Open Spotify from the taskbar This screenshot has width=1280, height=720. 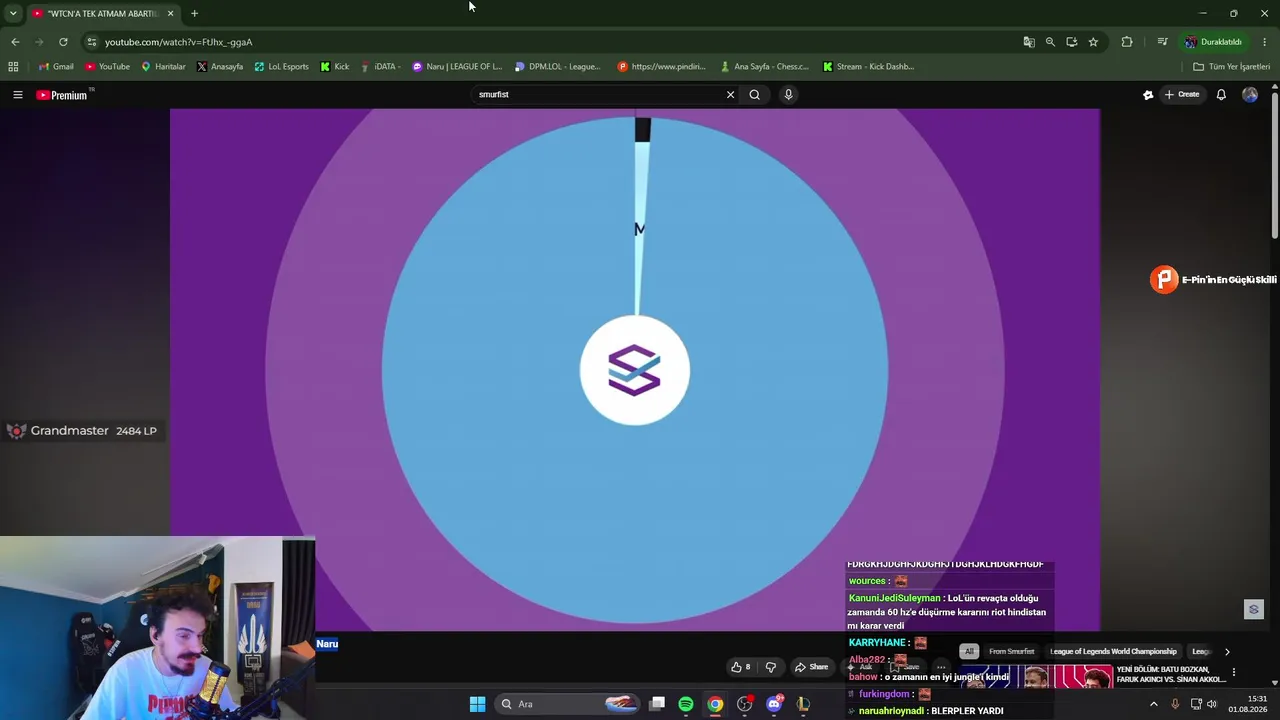pos(686,704)
